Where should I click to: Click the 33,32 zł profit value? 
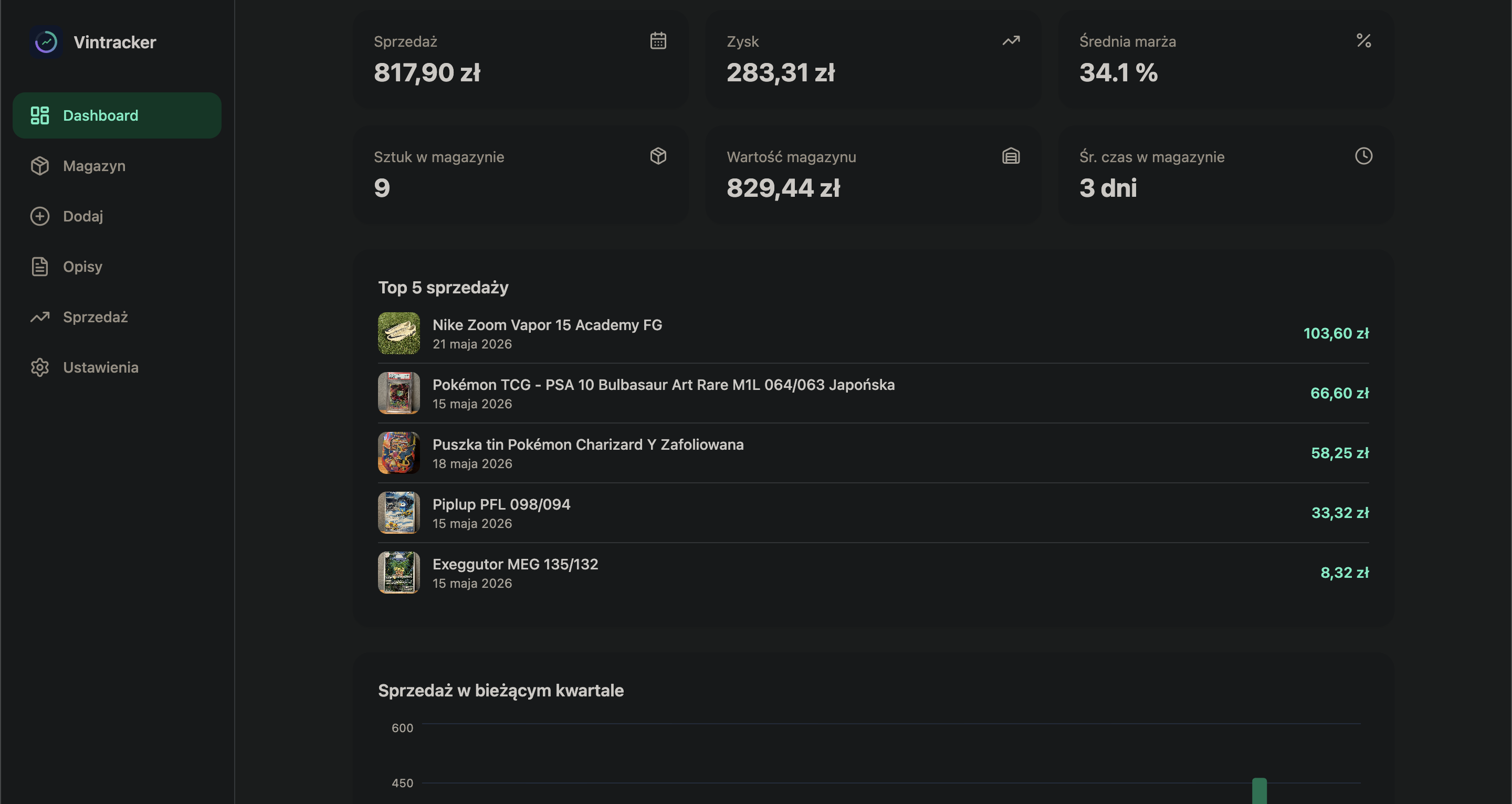pyautogui.click(x=1340, y=513)
